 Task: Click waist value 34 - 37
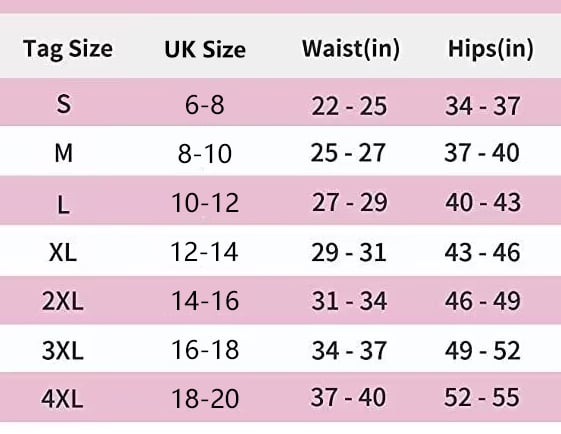coord(349,350)
